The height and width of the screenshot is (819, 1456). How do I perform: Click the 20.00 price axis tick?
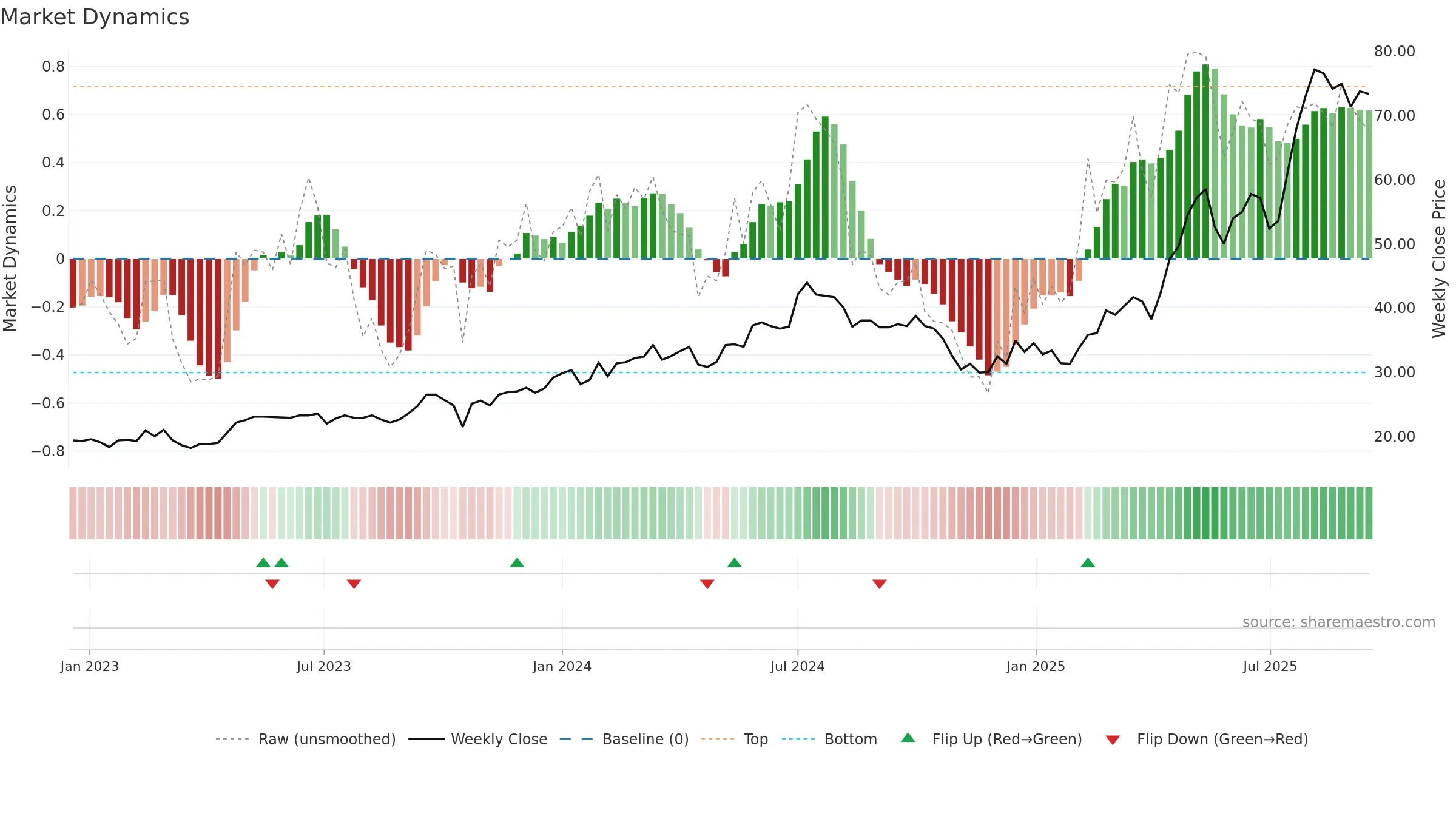point(1395,436)
